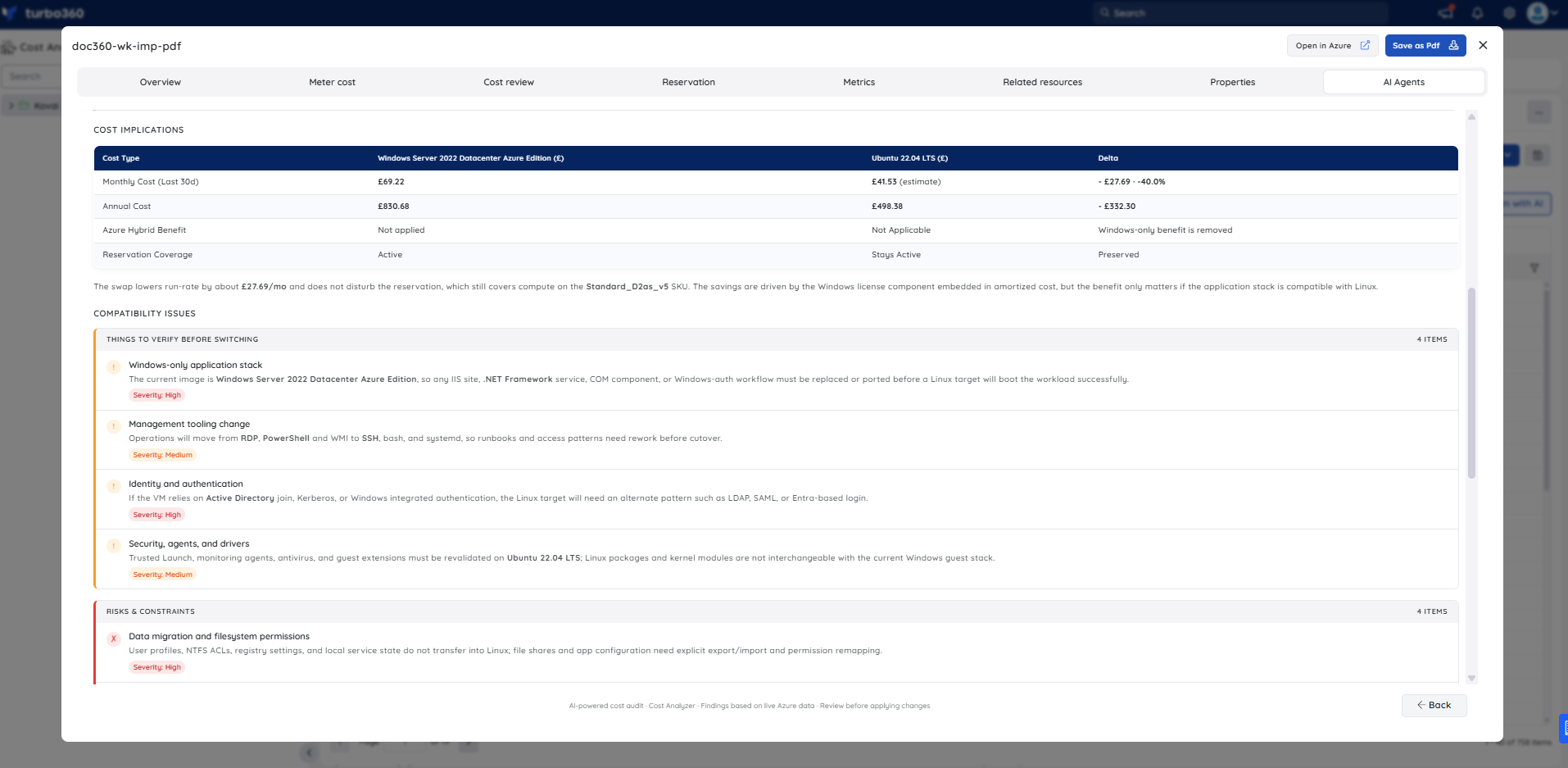Click the £830.68 annual cost value

point(393,207)
